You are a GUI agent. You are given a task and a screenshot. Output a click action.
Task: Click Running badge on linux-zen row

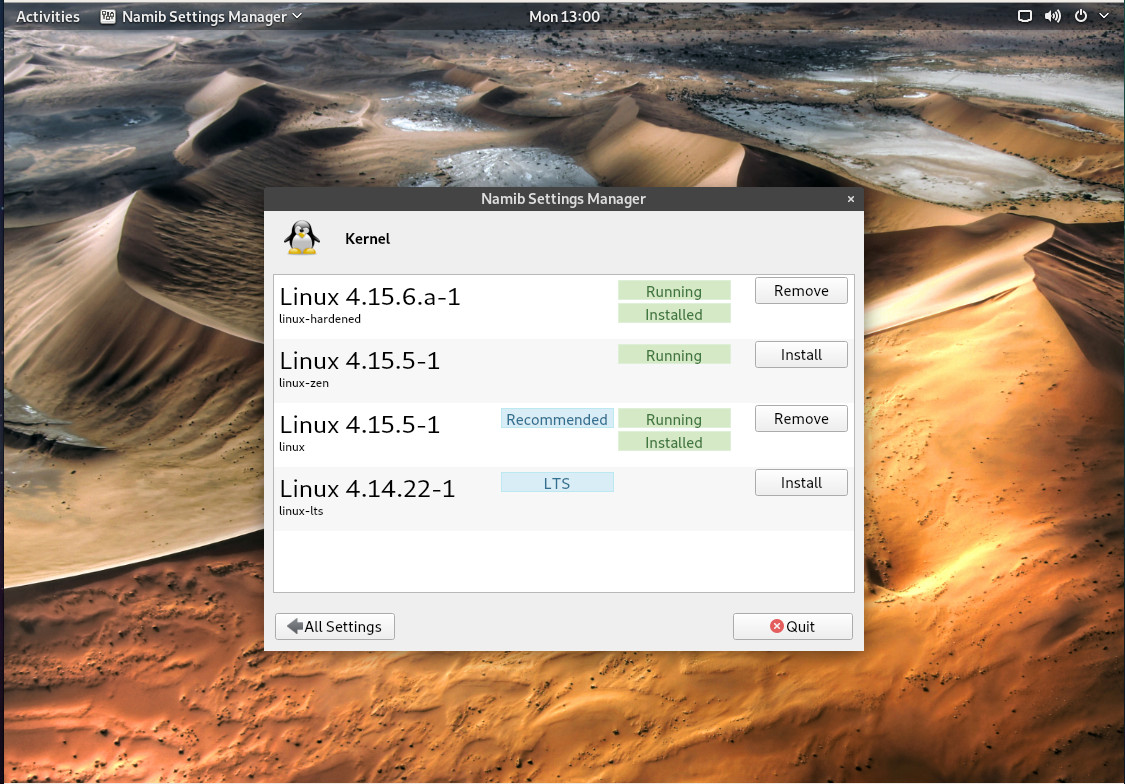(674, 355)
